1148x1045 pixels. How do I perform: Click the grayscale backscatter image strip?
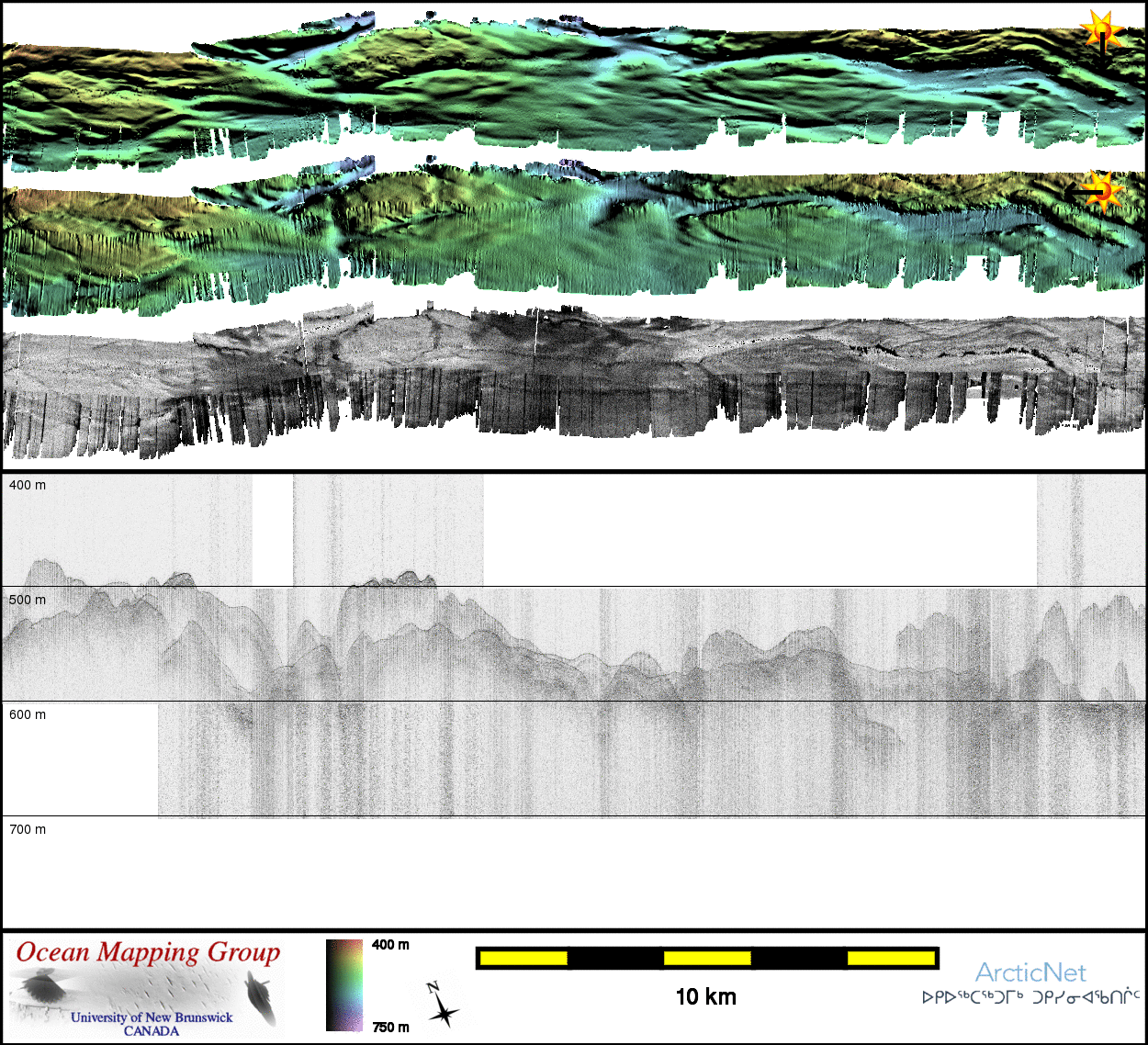click(x=574, y=376)
